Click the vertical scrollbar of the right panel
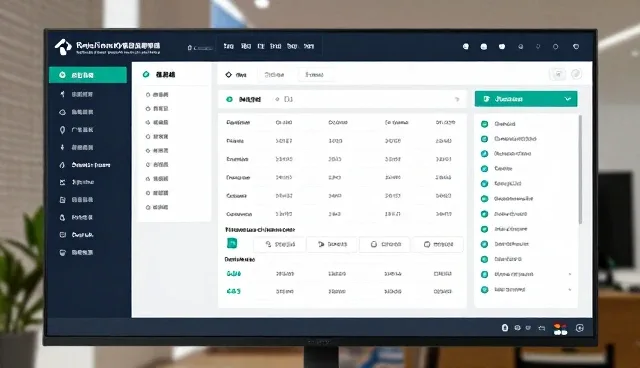The width and height of the screenshot is (640, 368). click(580, 169)
